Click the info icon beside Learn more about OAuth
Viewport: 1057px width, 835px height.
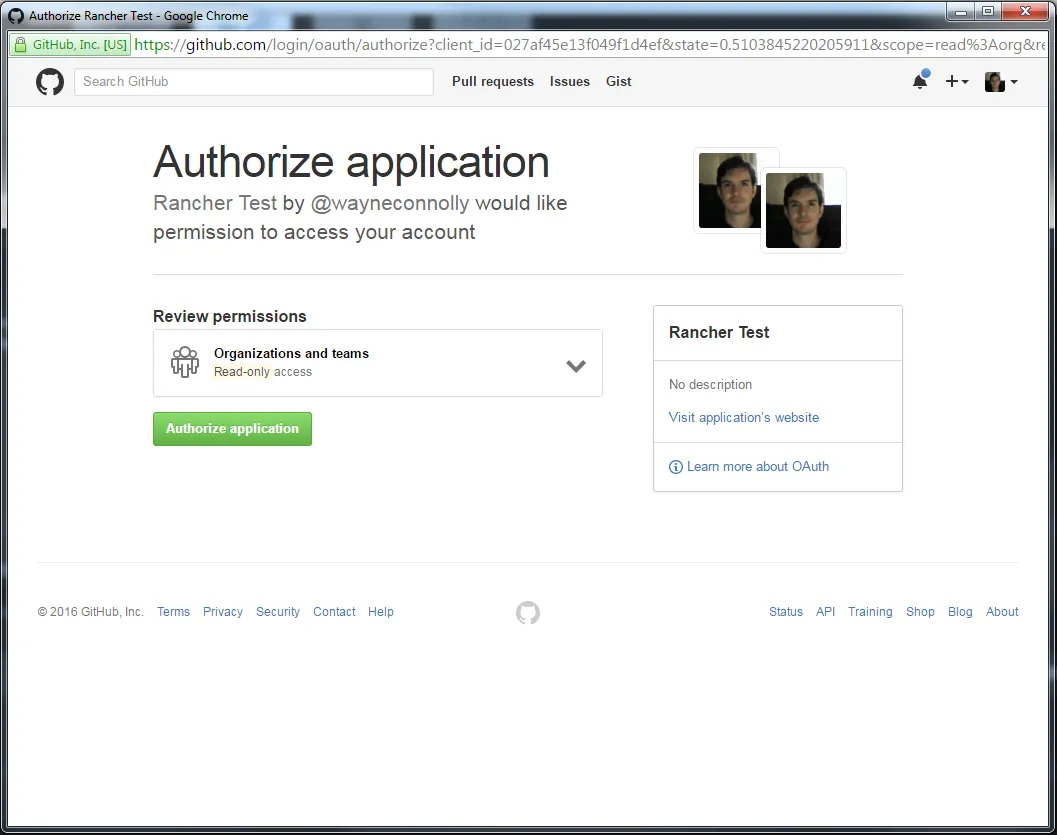click(675, 466)
